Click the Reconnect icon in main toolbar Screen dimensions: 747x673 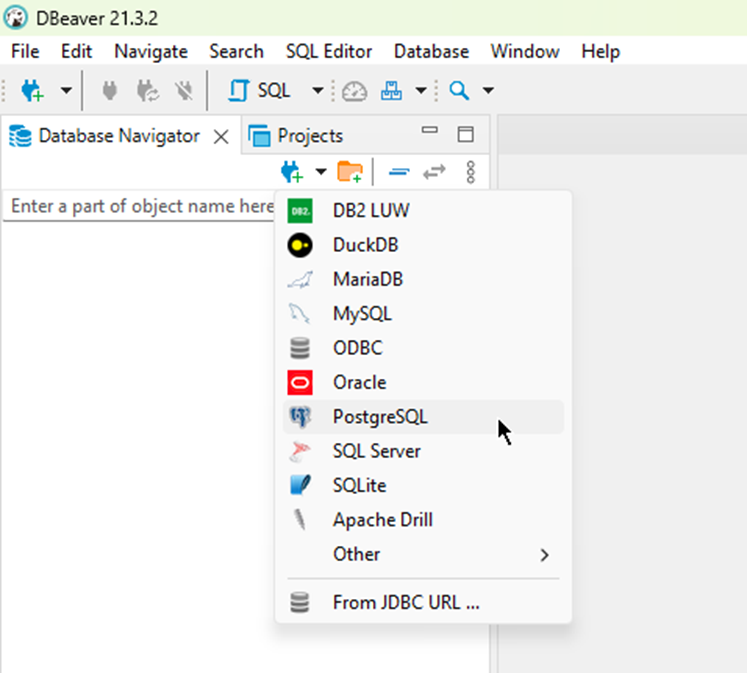[147, 90]
